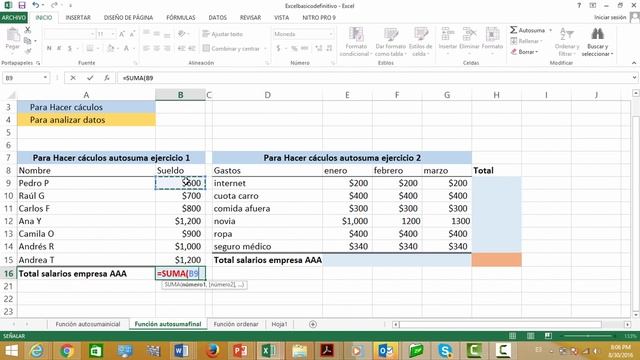Image resolution: width=640 pixels, height=360 pixels.
Task: Expand the Autosuma dropdown arrow
Action: coord(550,31)
